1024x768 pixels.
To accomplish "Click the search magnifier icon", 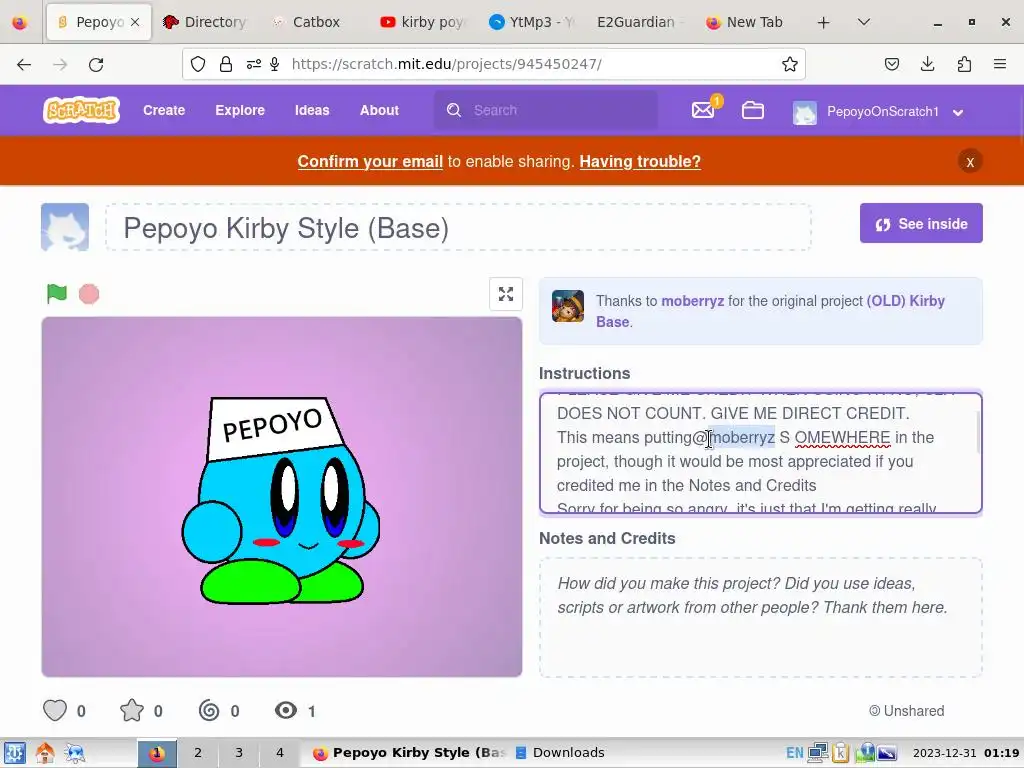I will [x=454, y=110].
